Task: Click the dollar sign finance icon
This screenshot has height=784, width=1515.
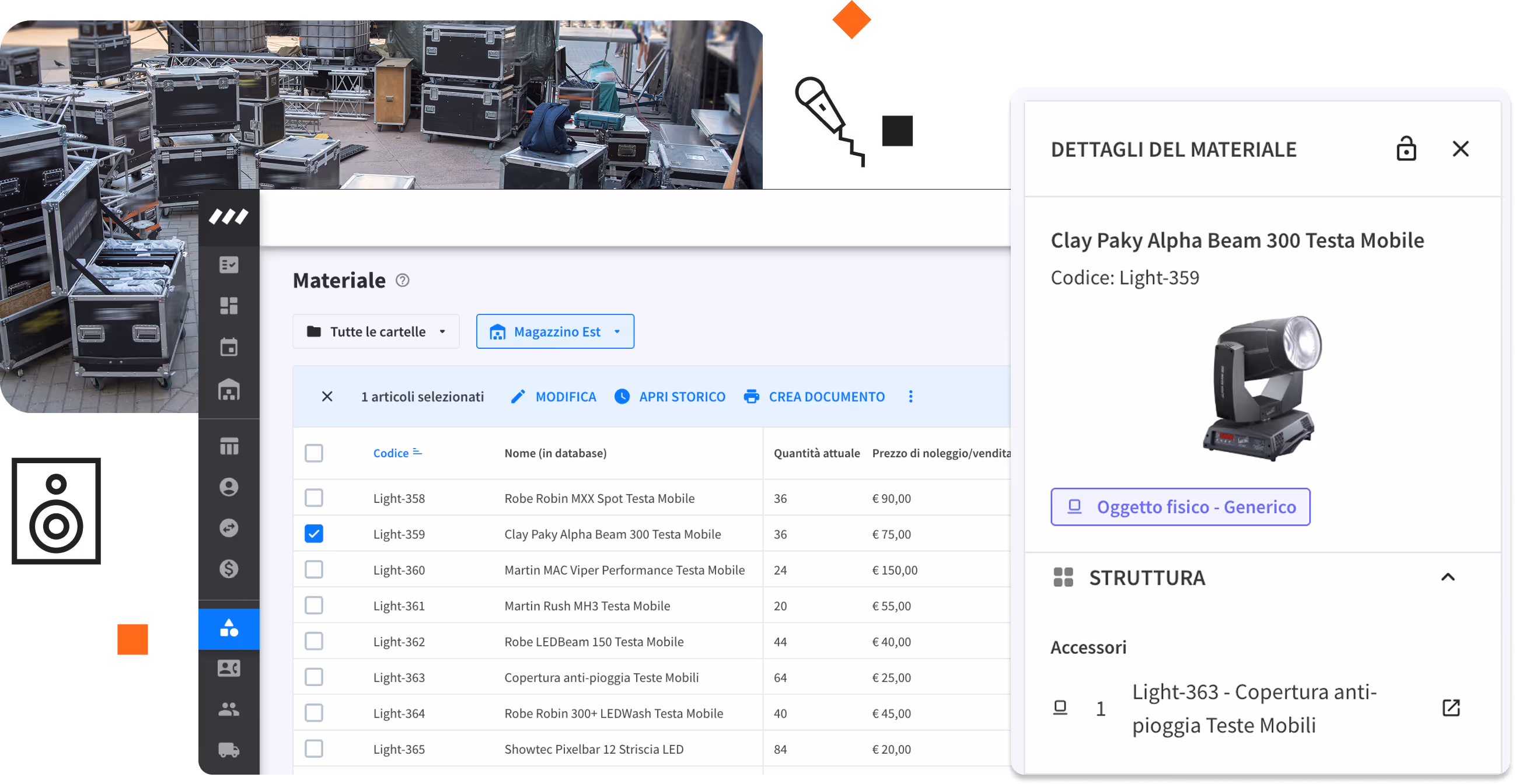Action: click(229, 568)
